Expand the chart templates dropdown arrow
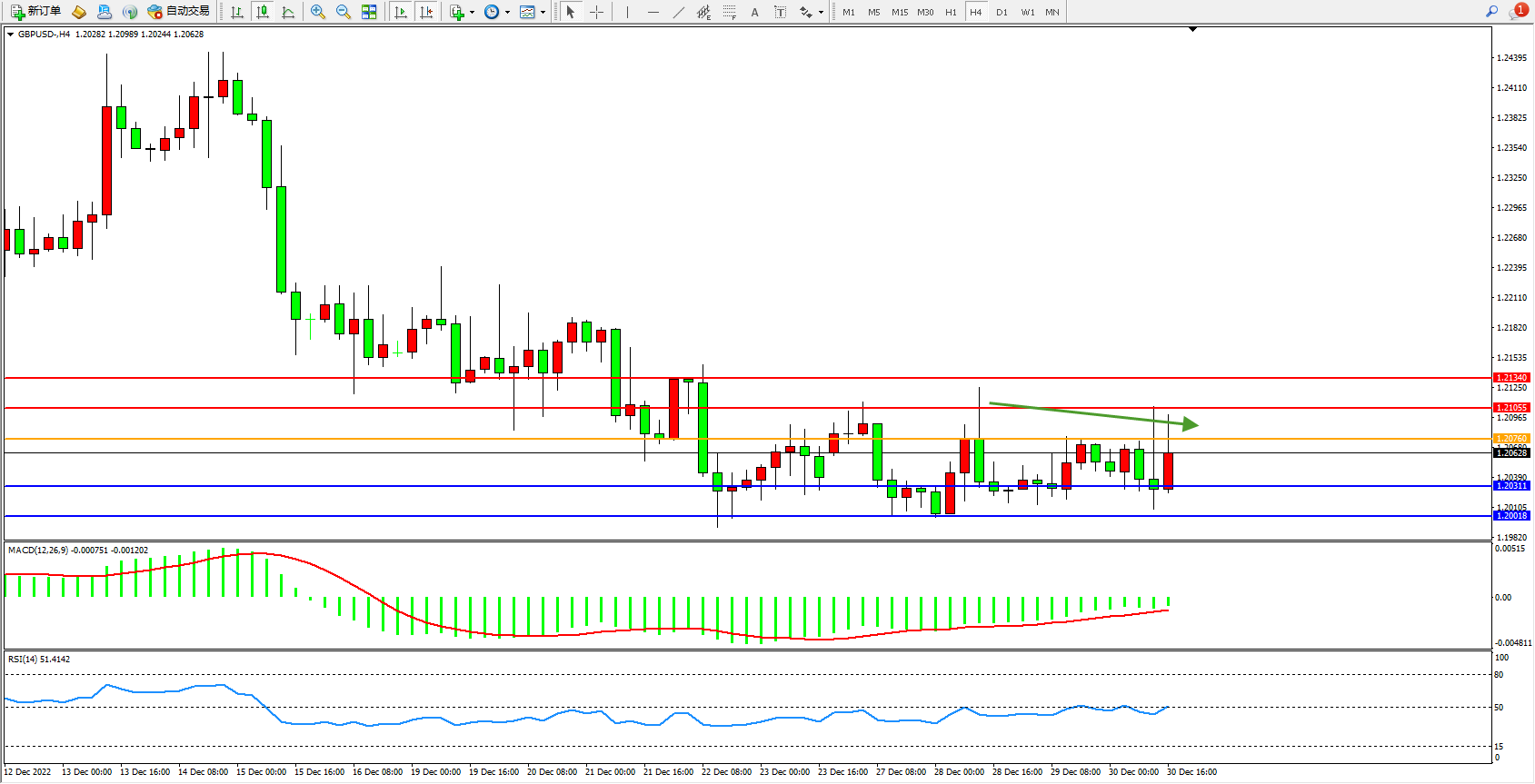 (x=543, y=12)
